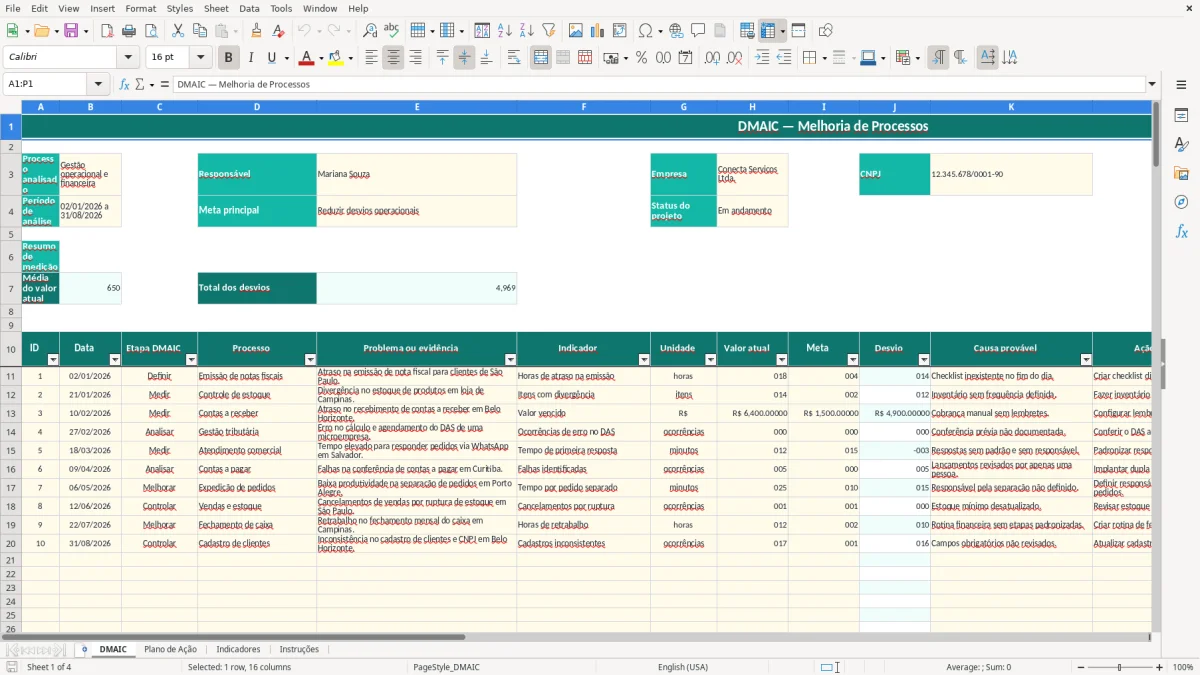Toggle Bold formatting
This screenshot has width=1200, height=675.
[x=229, y=58]
